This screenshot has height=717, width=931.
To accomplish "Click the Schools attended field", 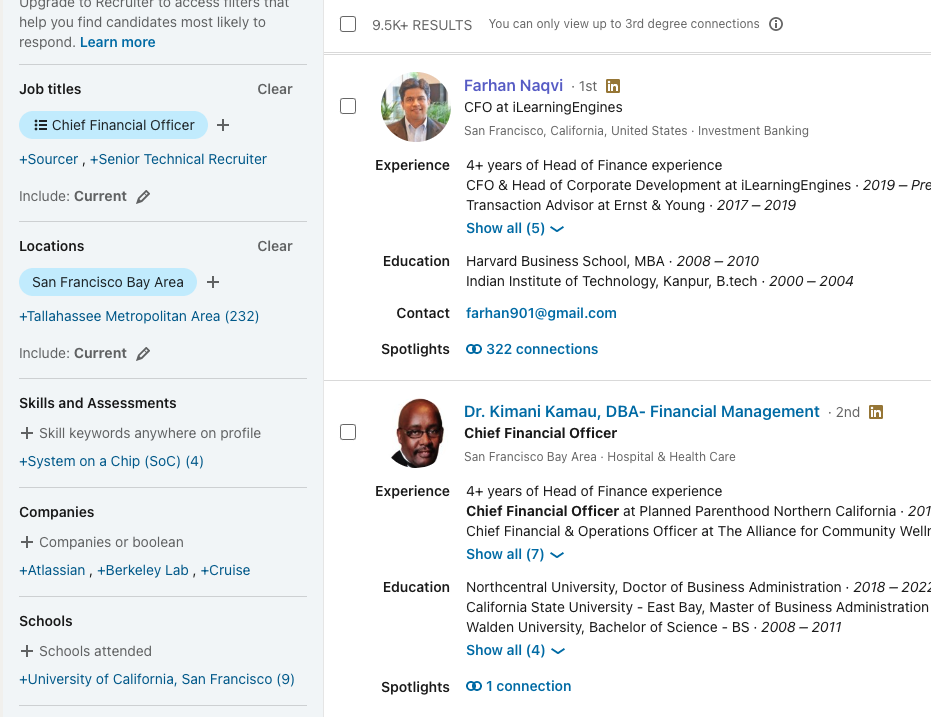I will 95,651.
